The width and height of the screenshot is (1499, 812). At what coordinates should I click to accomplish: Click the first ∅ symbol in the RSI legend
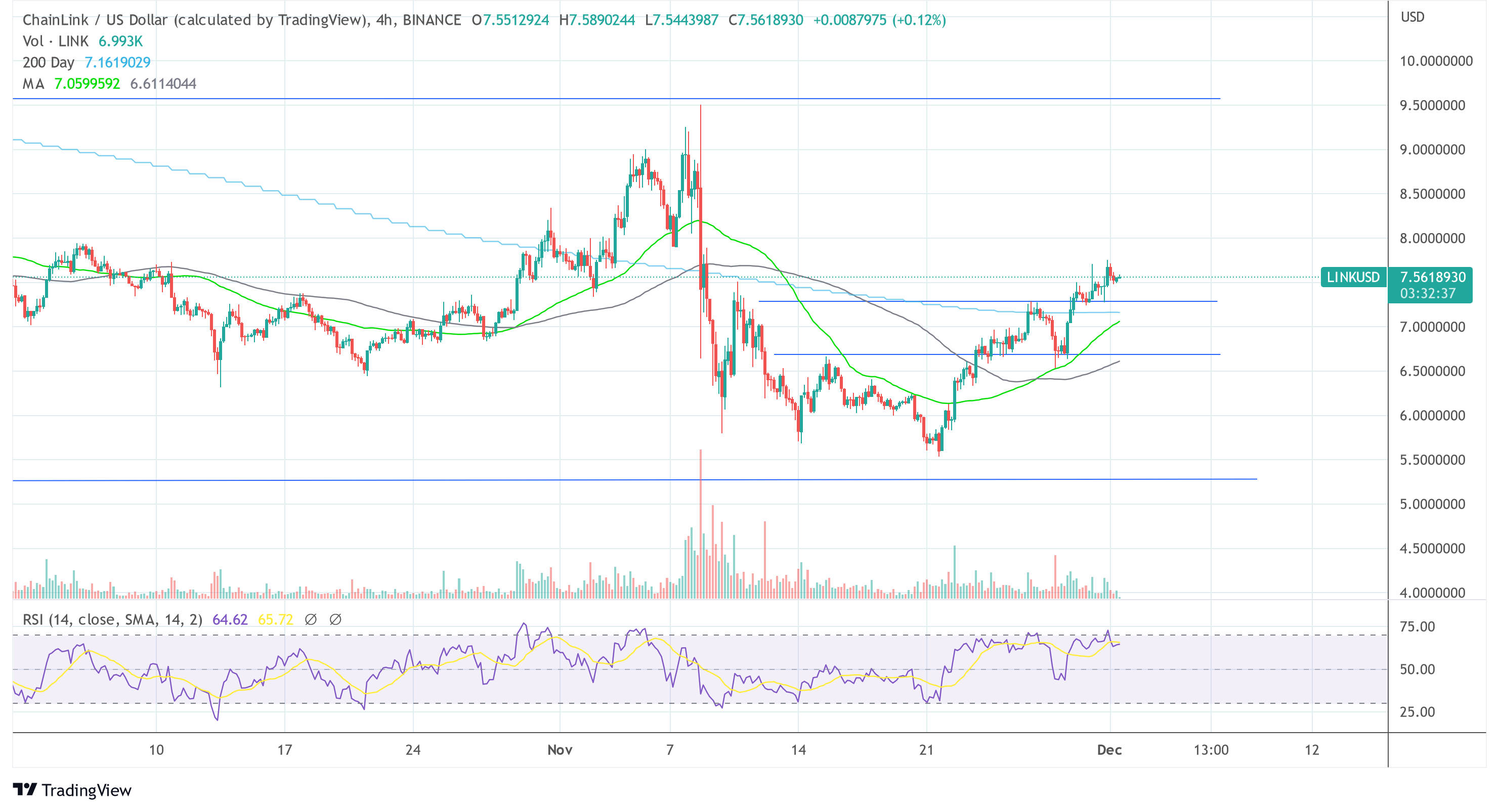[311, 619]
